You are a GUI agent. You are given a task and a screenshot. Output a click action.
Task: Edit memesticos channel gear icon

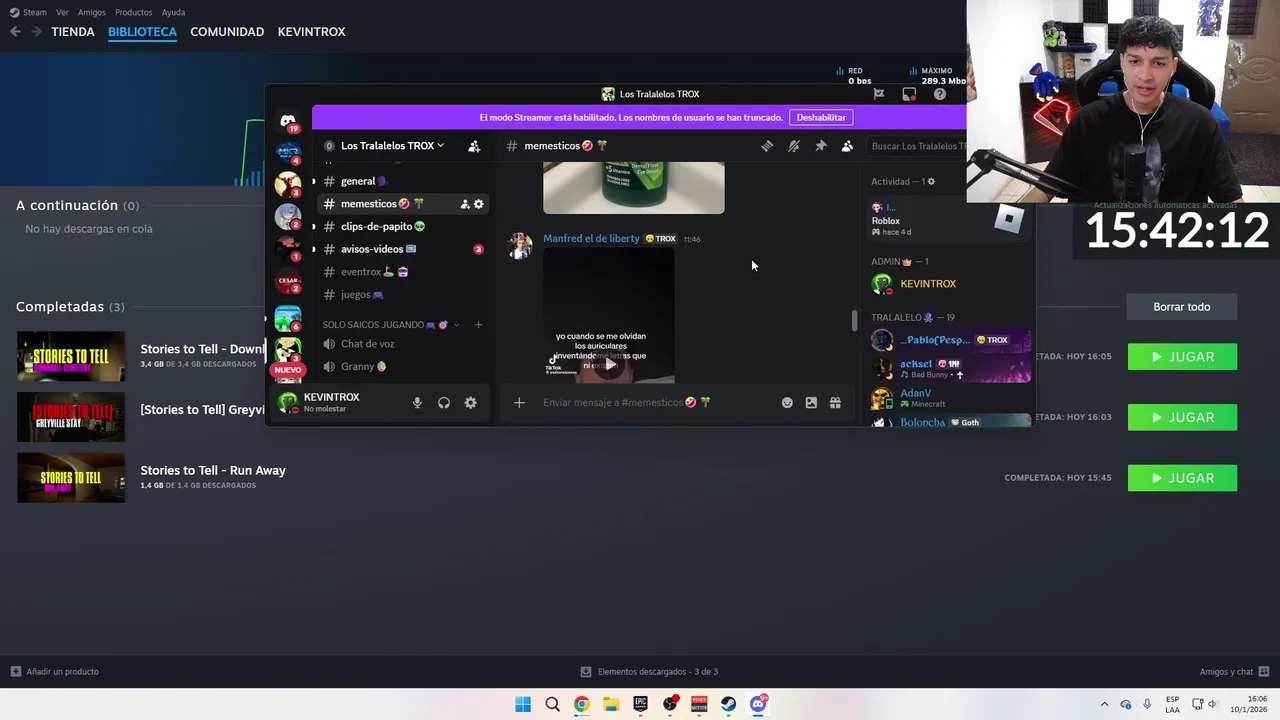tap(479, 204)
